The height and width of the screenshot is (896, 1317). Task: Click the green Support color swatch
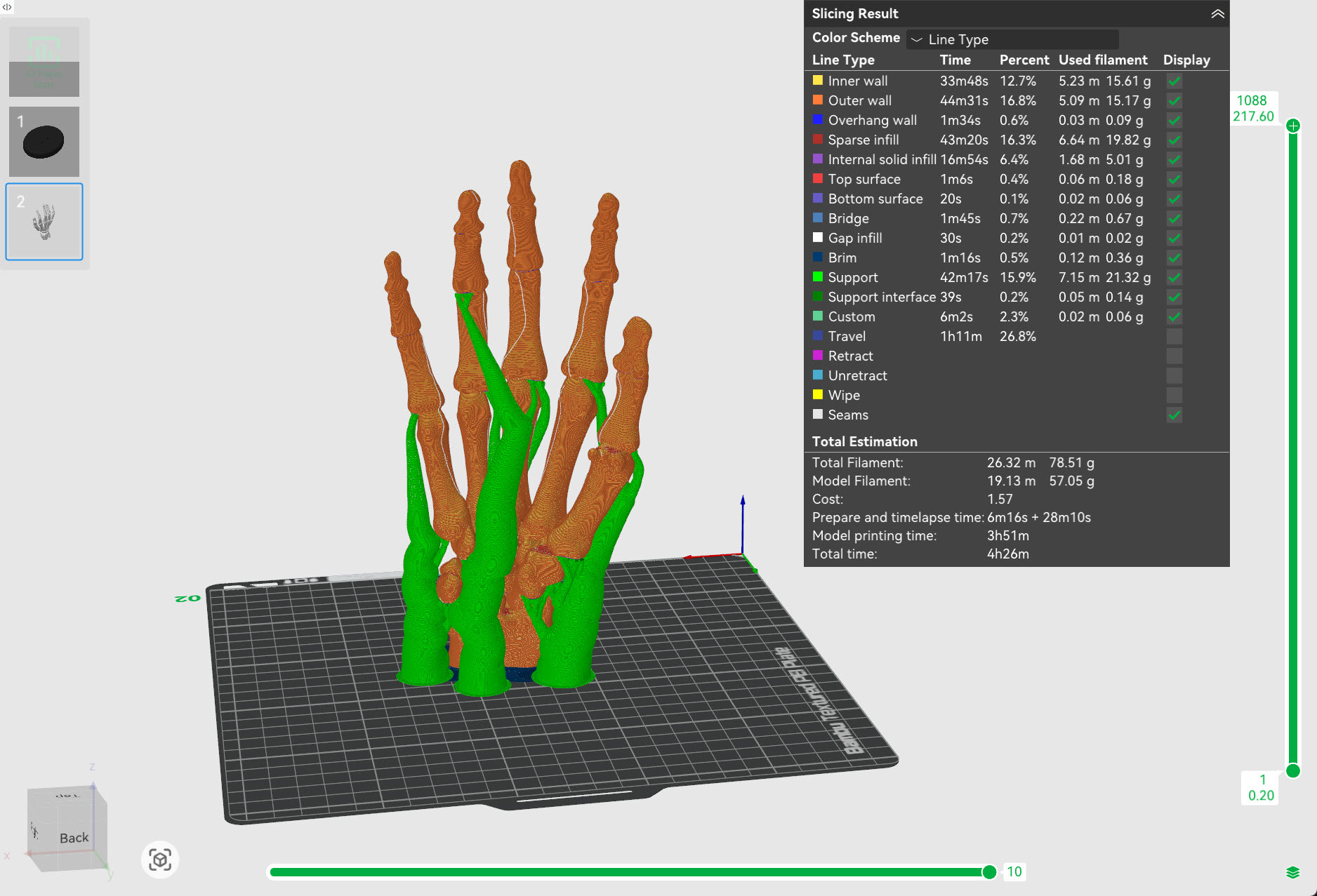(817, 277)
